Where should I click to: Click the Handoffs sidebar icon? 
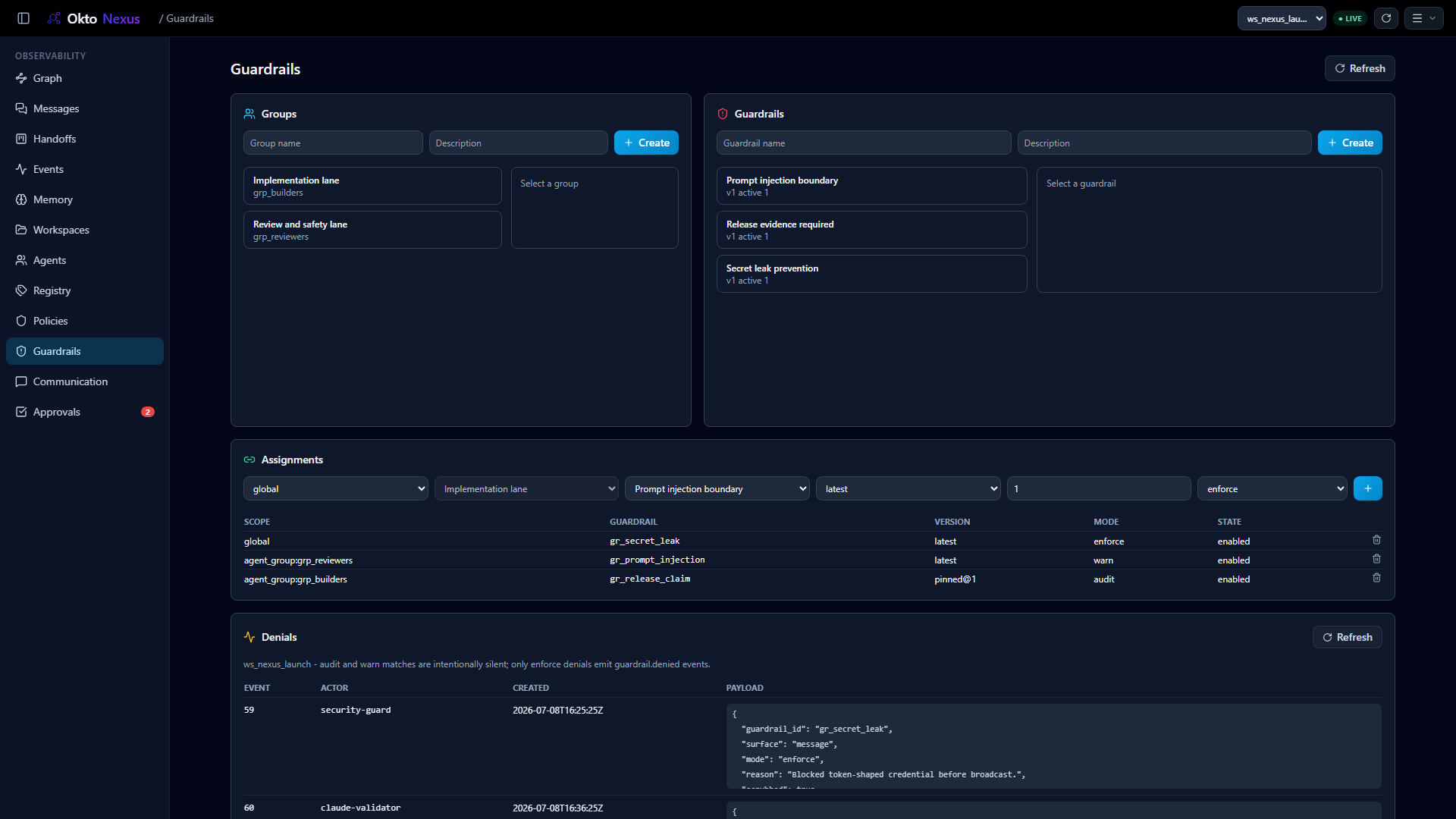(21, 139)
